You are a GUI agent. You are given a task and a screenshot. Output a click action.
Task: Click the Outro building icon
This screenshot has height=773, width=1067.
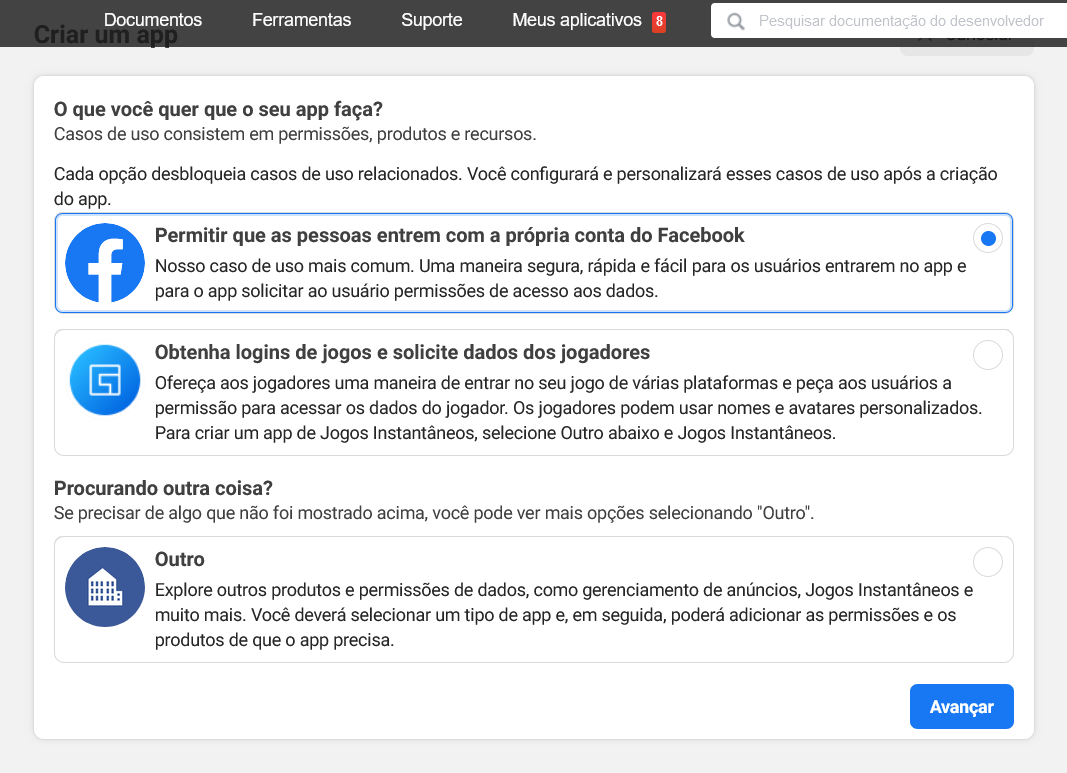tap(105, 587)
